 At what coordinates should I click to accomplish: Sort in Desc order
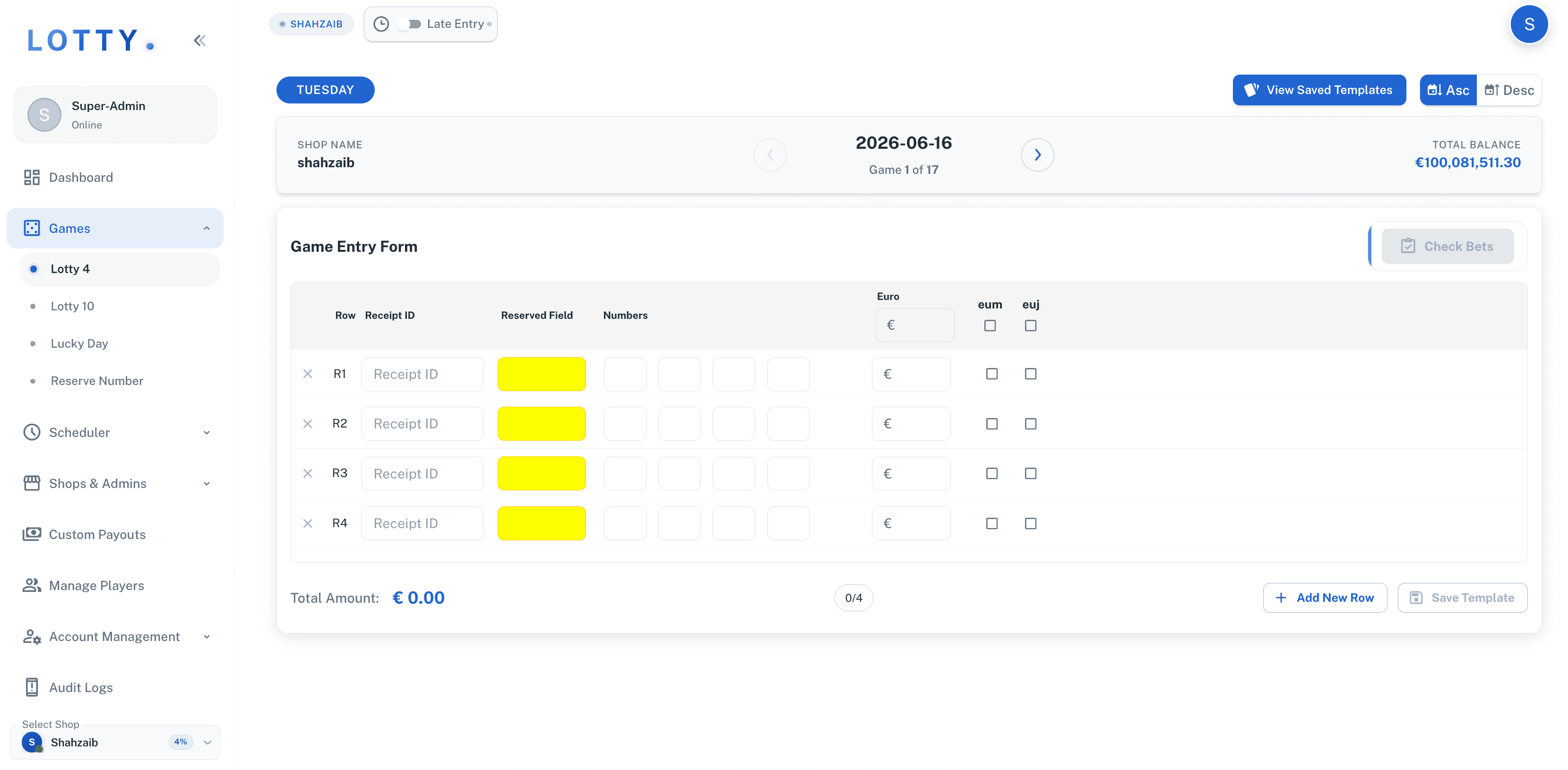(x=1509, y=90)
